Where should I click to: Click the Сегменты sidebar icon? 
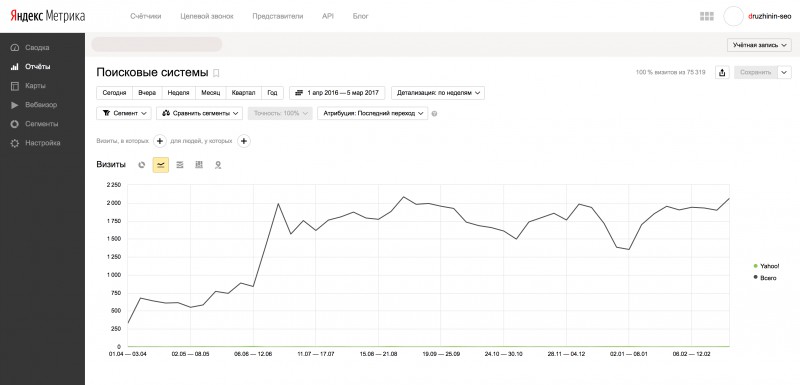tap(15, 124)
